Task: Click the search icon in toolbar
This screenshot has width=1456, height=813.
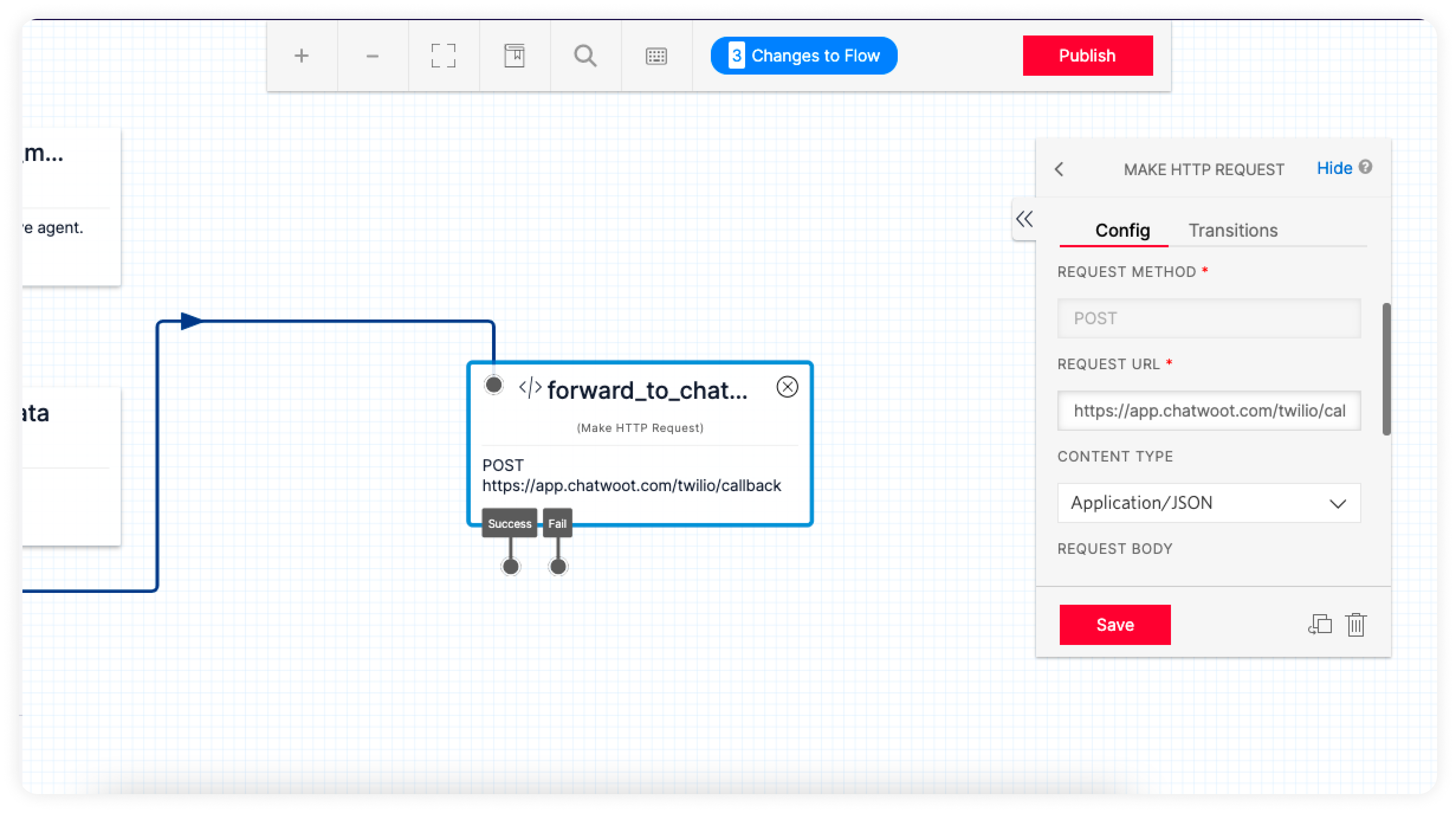Action: (x=585, y=55)
